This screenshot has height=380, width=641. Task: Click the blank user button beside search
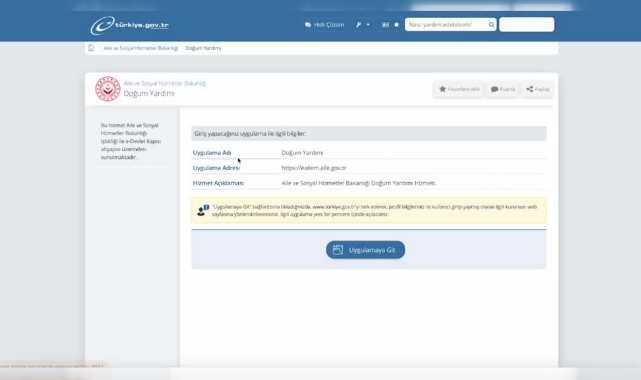(527, 25)
